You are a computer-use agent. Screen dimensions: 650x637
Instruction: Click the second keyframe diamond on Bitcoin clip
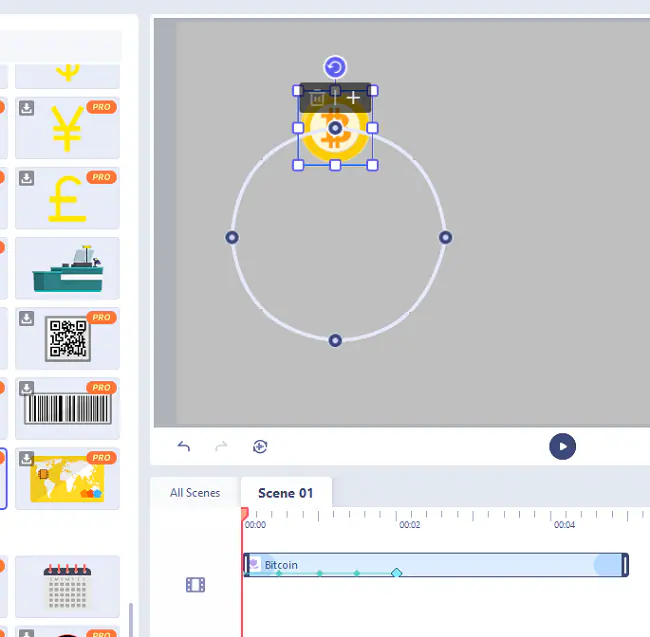point(320,573)
